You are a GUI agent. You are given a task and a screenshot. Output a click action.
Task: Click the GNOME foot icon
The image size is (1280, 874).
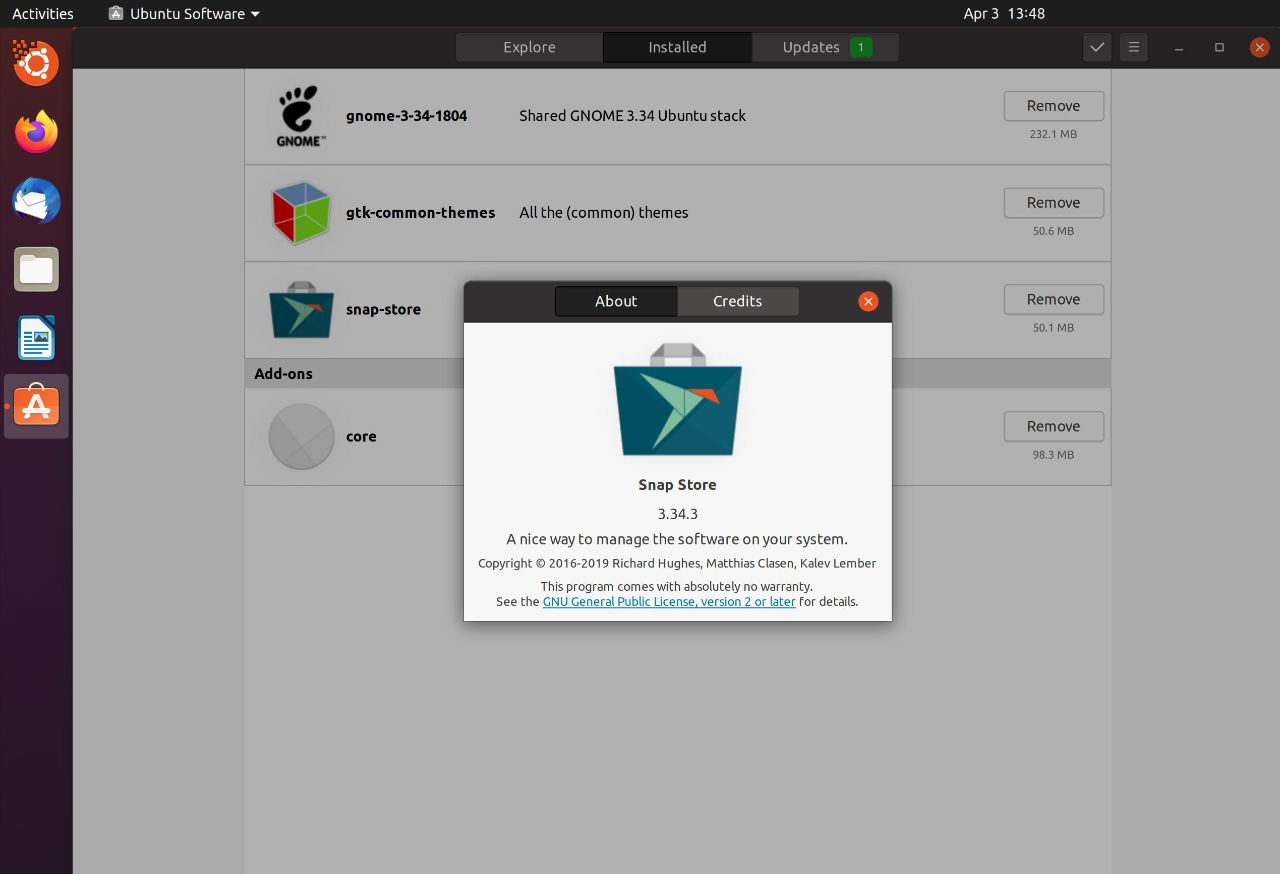300,116
